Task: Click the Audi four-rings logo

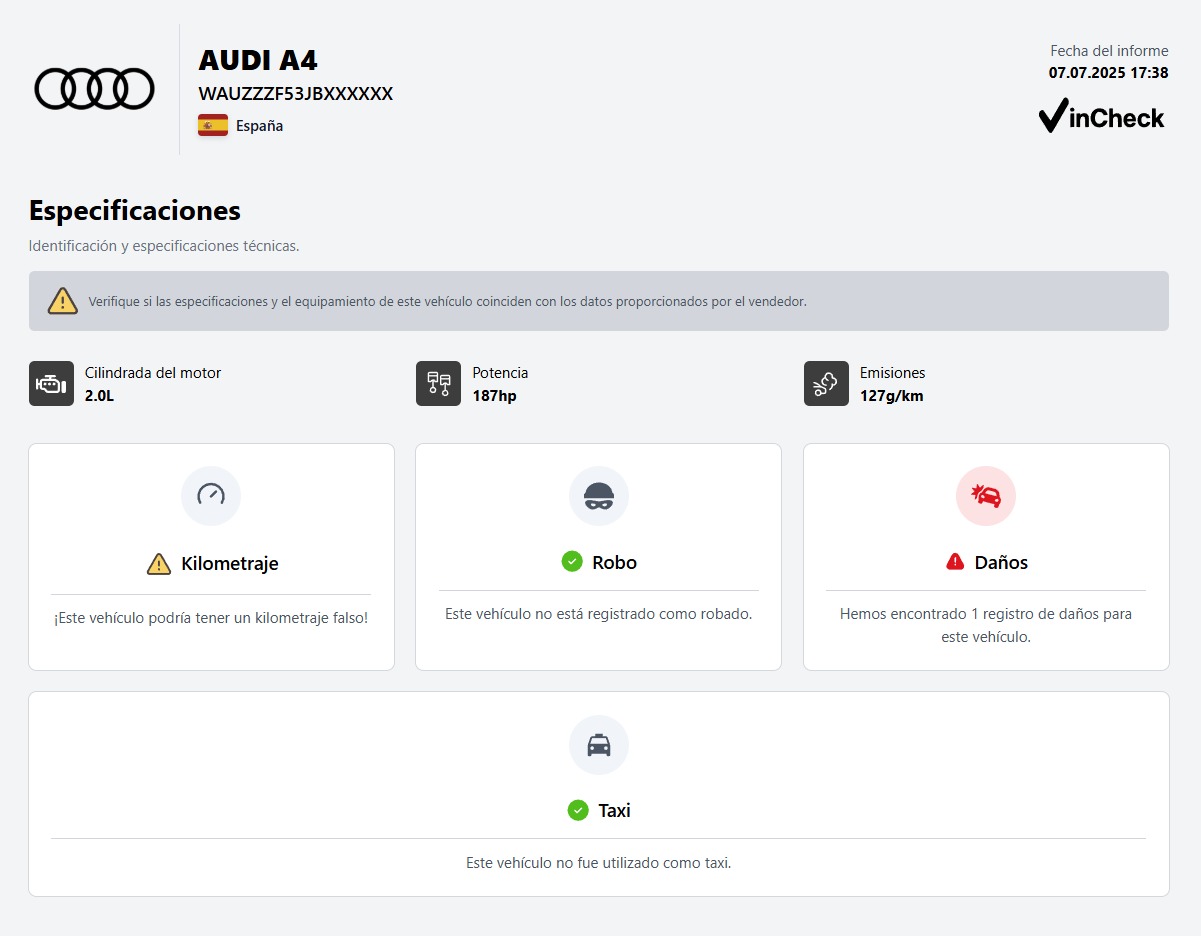Action: pyautogui.click(x=95, y=88)
